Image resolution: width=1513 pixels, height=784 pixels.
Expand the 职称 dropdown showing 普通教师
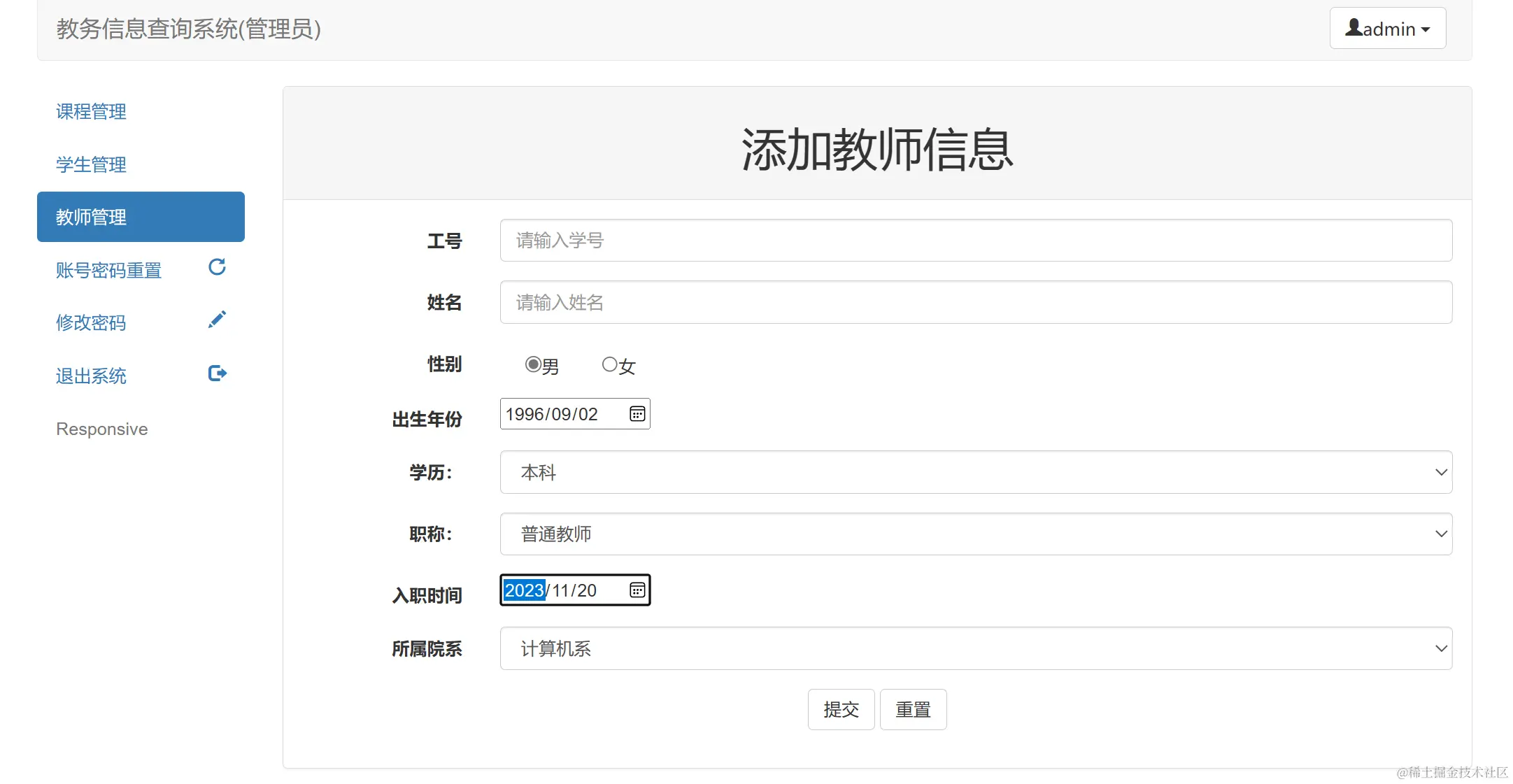point(975,534)
